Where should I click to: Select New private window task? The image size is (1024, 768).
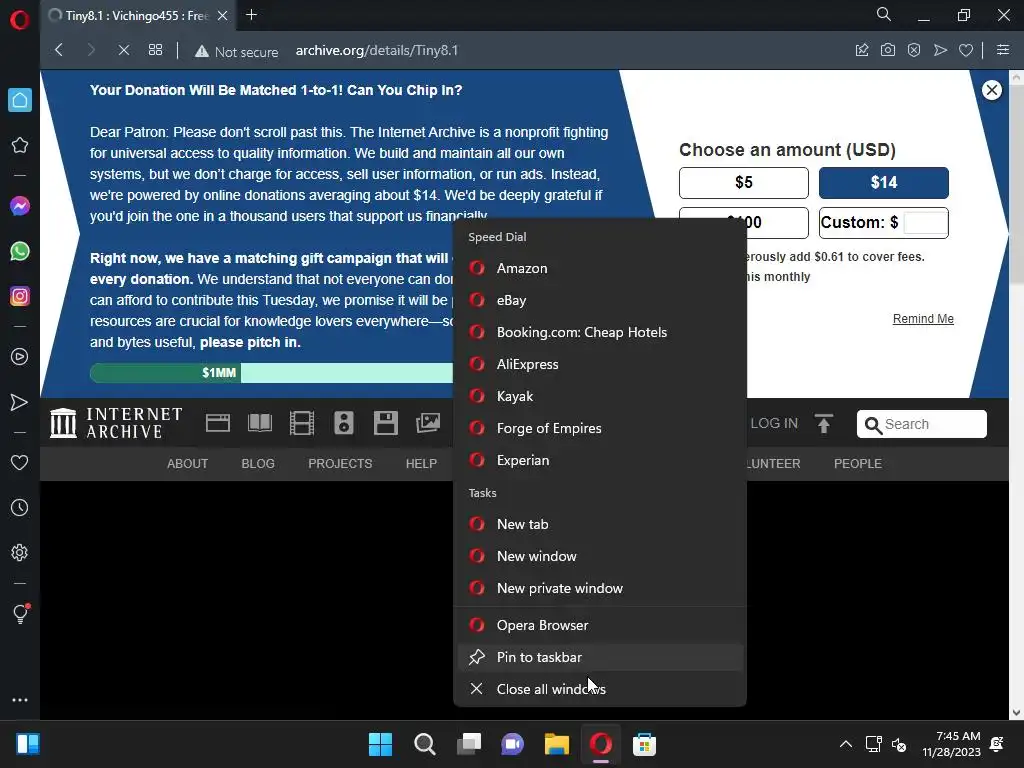[x=600, y=588]
